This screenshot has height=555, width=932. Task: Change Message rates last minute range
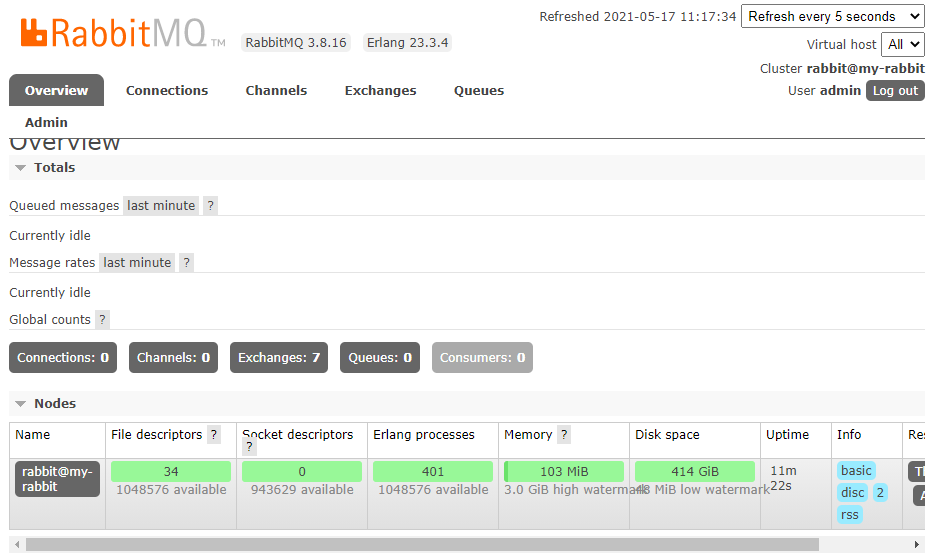137,263
